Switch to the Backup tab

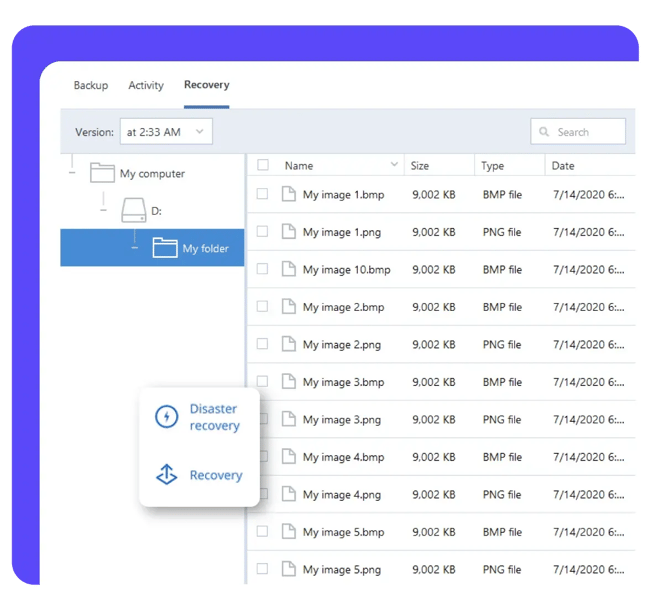pos(91,86)
